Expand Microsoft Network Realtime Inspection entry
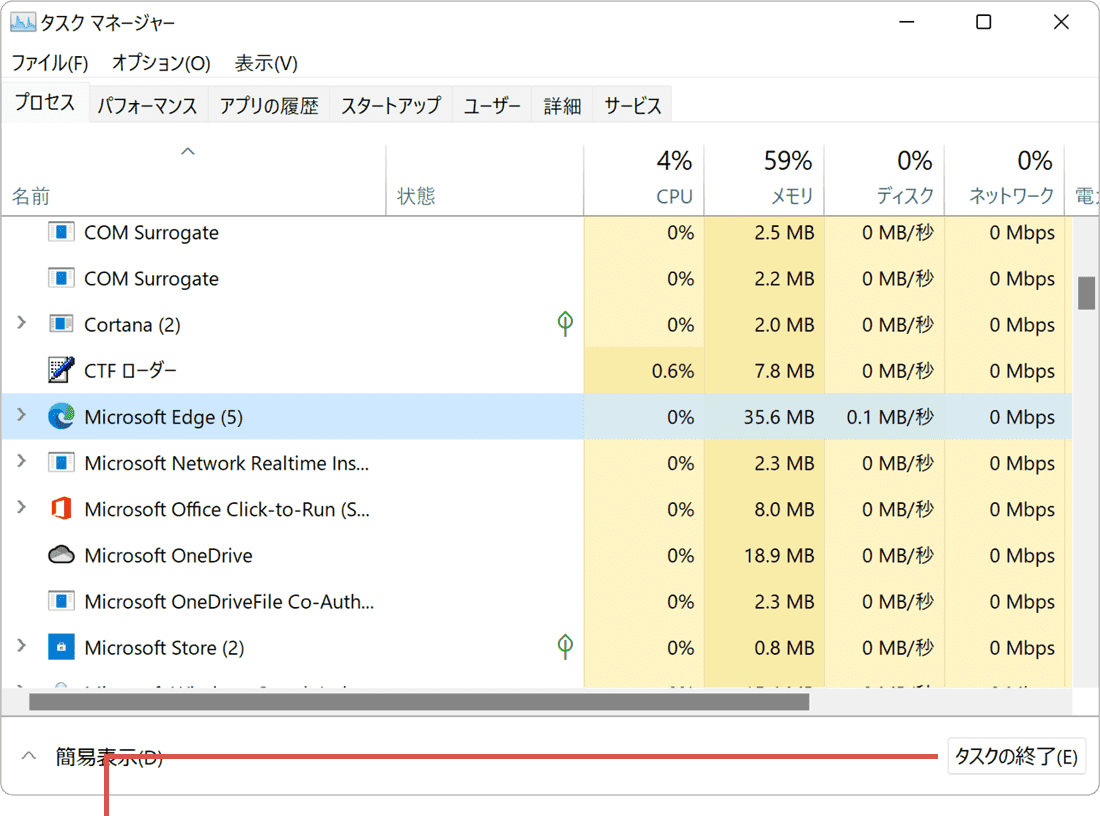 pos(21,463)
